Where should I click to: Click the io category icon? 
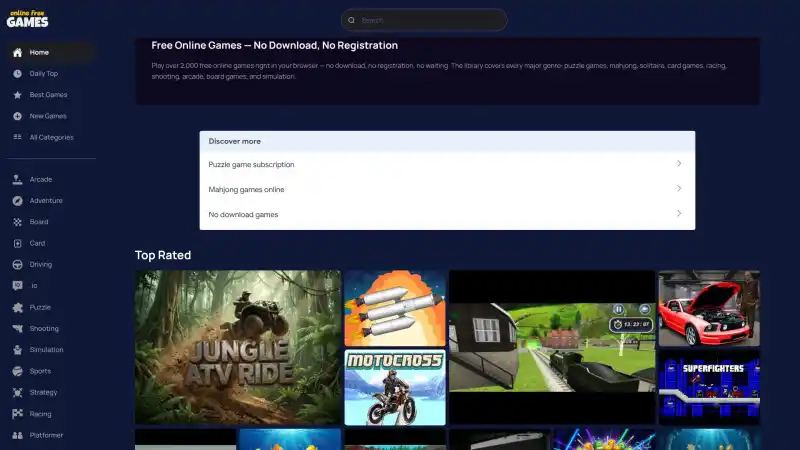click(x=17, y=286)
